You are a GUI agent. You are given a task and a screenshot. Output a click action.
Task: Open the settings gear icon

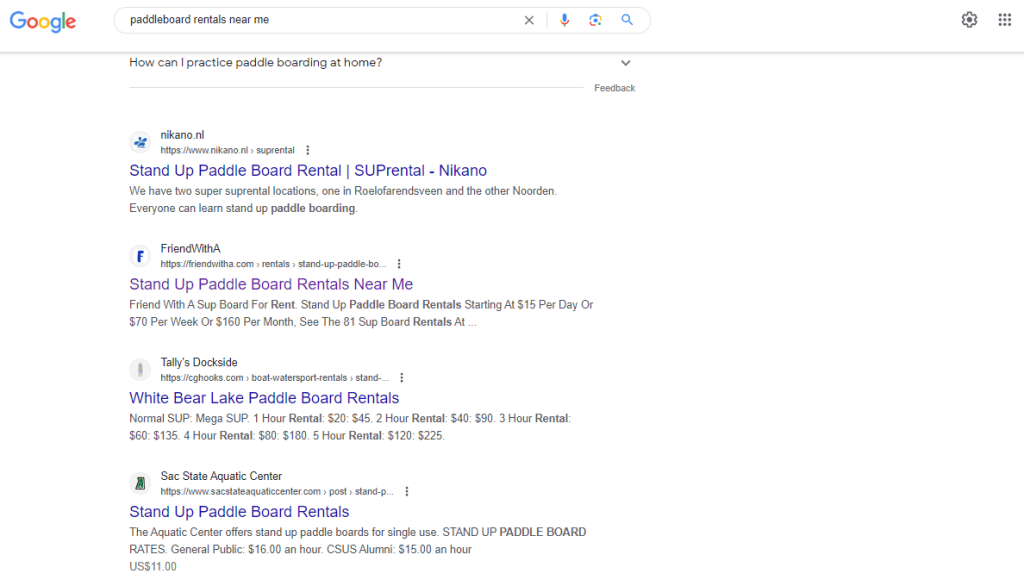pyautogui.click(x=969, y=20)
